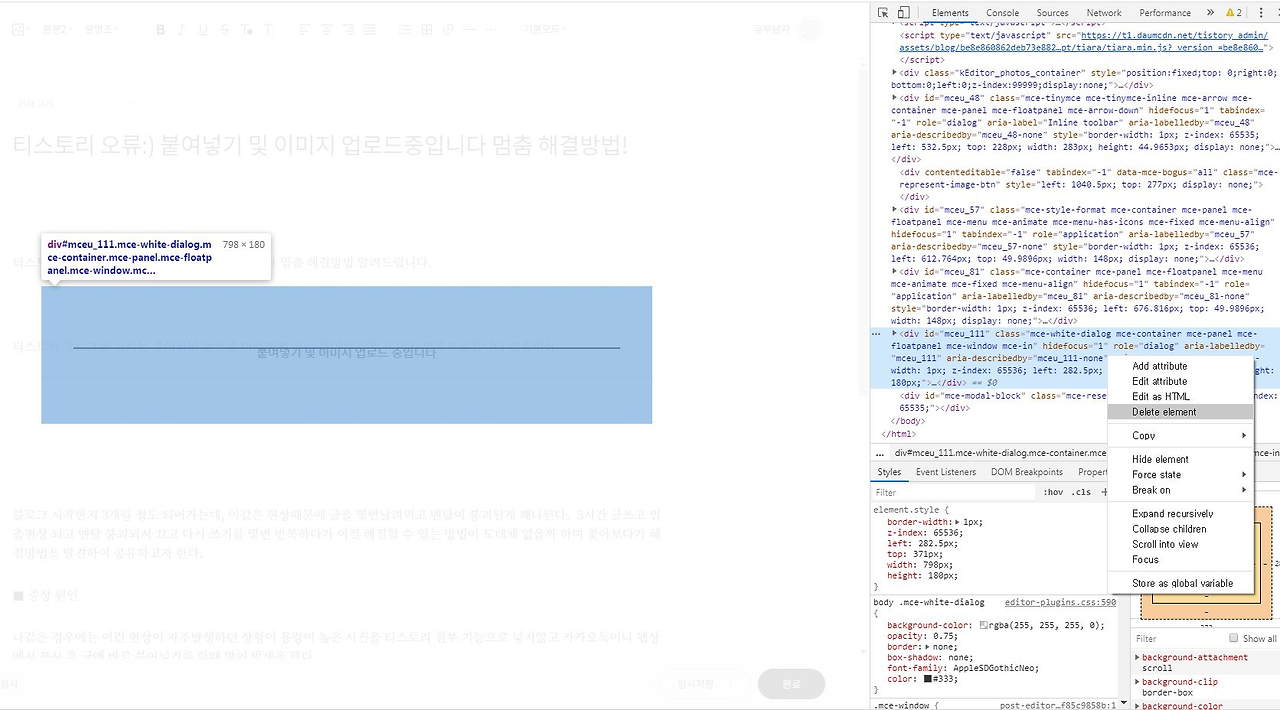Choose Store as global variable

click(1180, 583)
